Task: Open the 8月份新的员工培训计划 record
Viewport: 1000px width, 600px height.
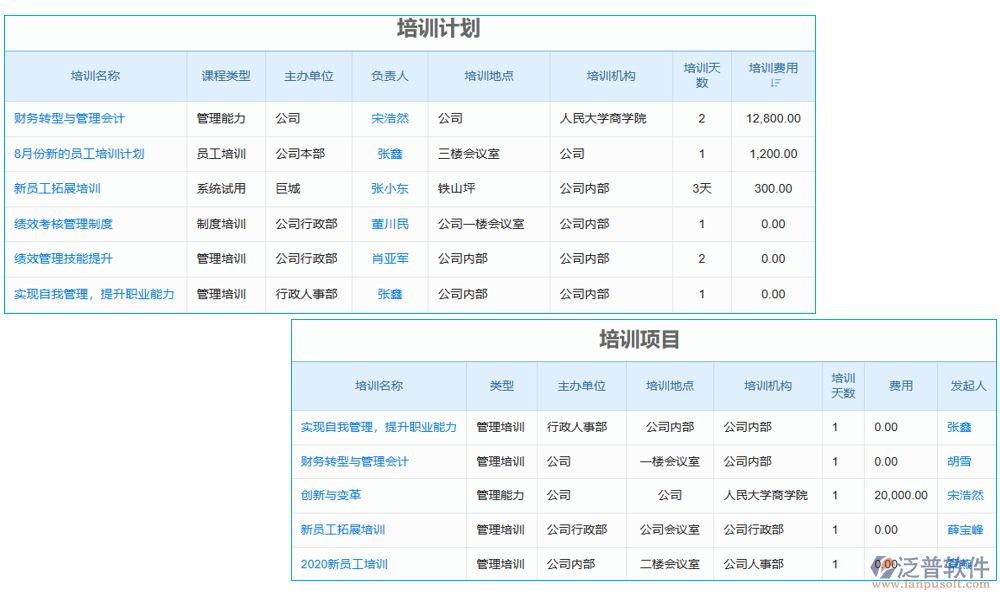Action: coord(80,153)
